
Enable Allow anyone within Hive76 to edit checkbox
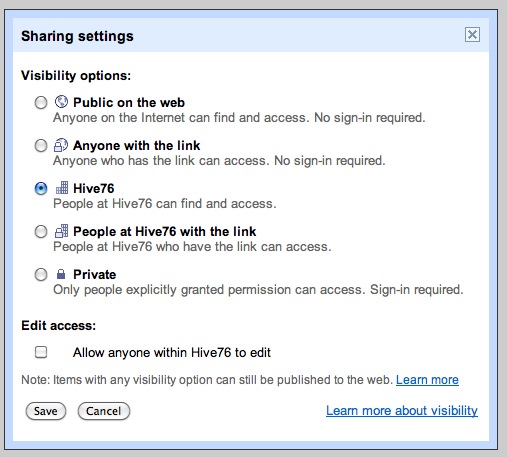pos(41,352)
